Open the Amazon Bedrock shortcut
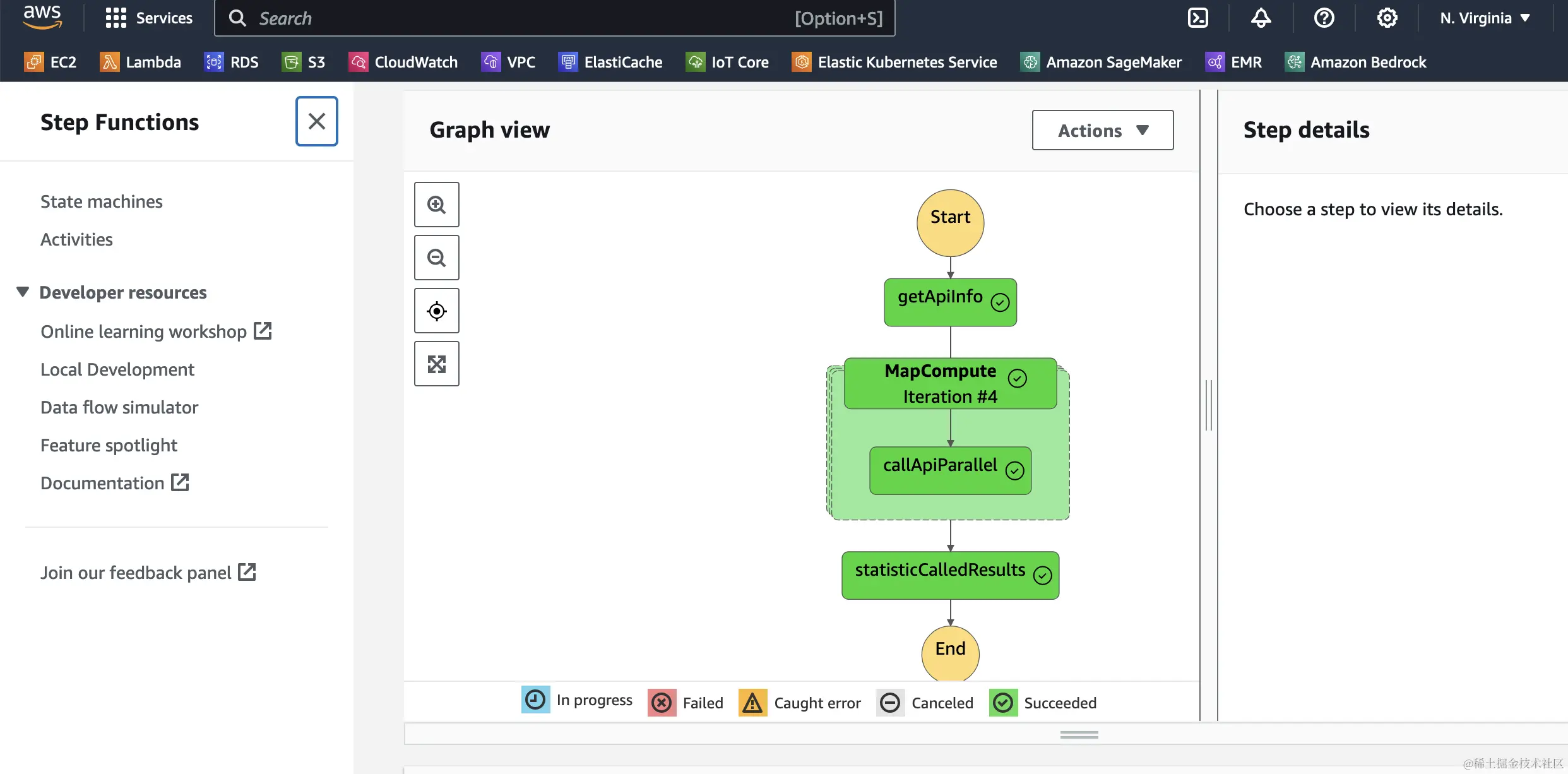The width and height of the screenshot is (1568, 774). [x=1355, y=62]
